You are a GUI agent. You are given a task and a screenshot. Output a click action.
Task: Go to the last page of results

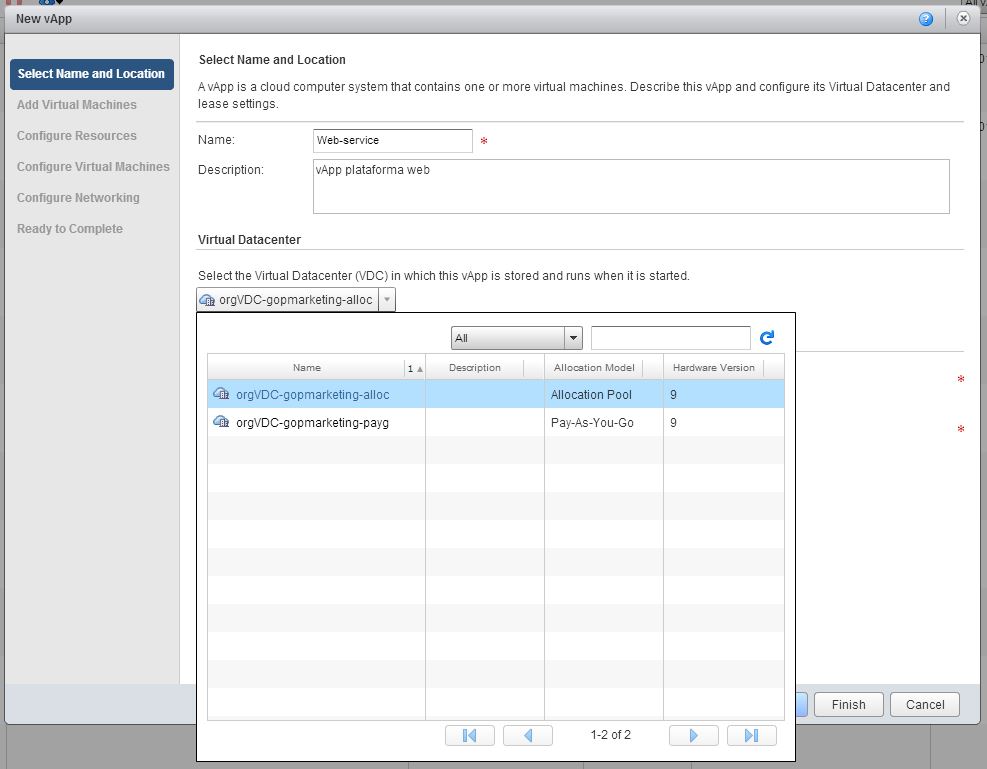click(752, 735)
